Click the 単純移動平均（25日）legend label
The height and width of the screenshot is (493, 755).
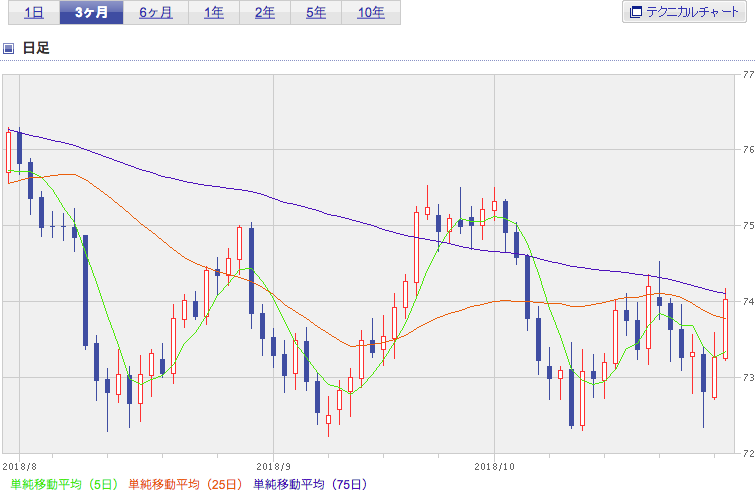tap(185, 484)
